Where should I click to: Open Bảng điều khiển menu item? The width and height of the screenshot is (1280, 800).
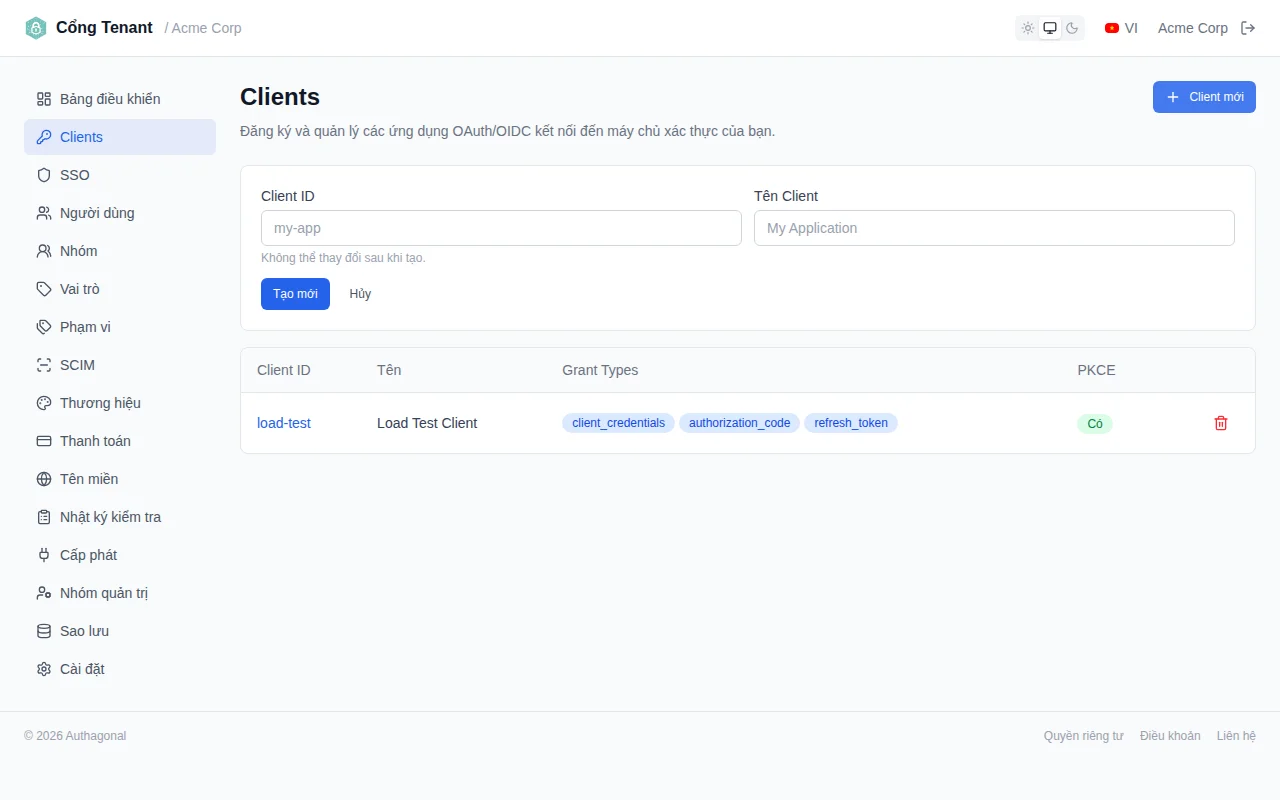pyautogui.click(x=120, y=99)
